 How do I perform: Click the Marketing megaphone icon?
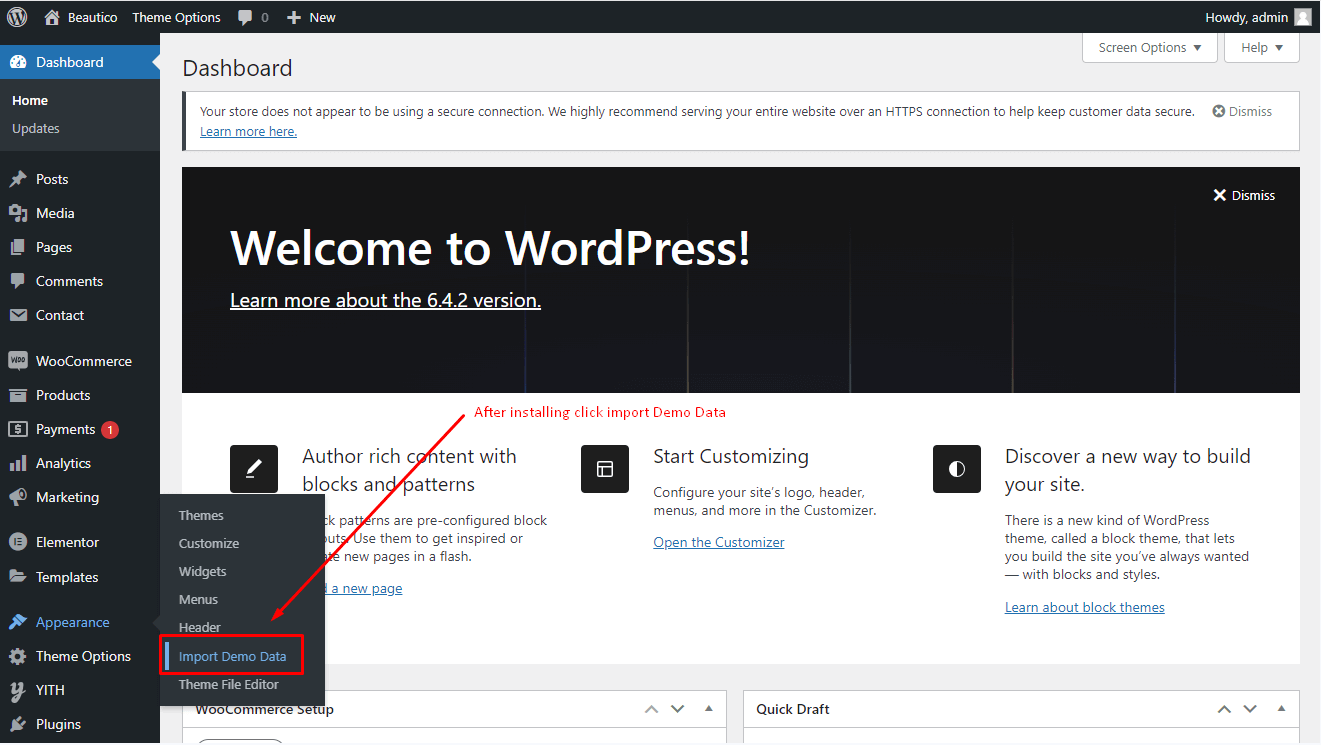tap(18, 497)
